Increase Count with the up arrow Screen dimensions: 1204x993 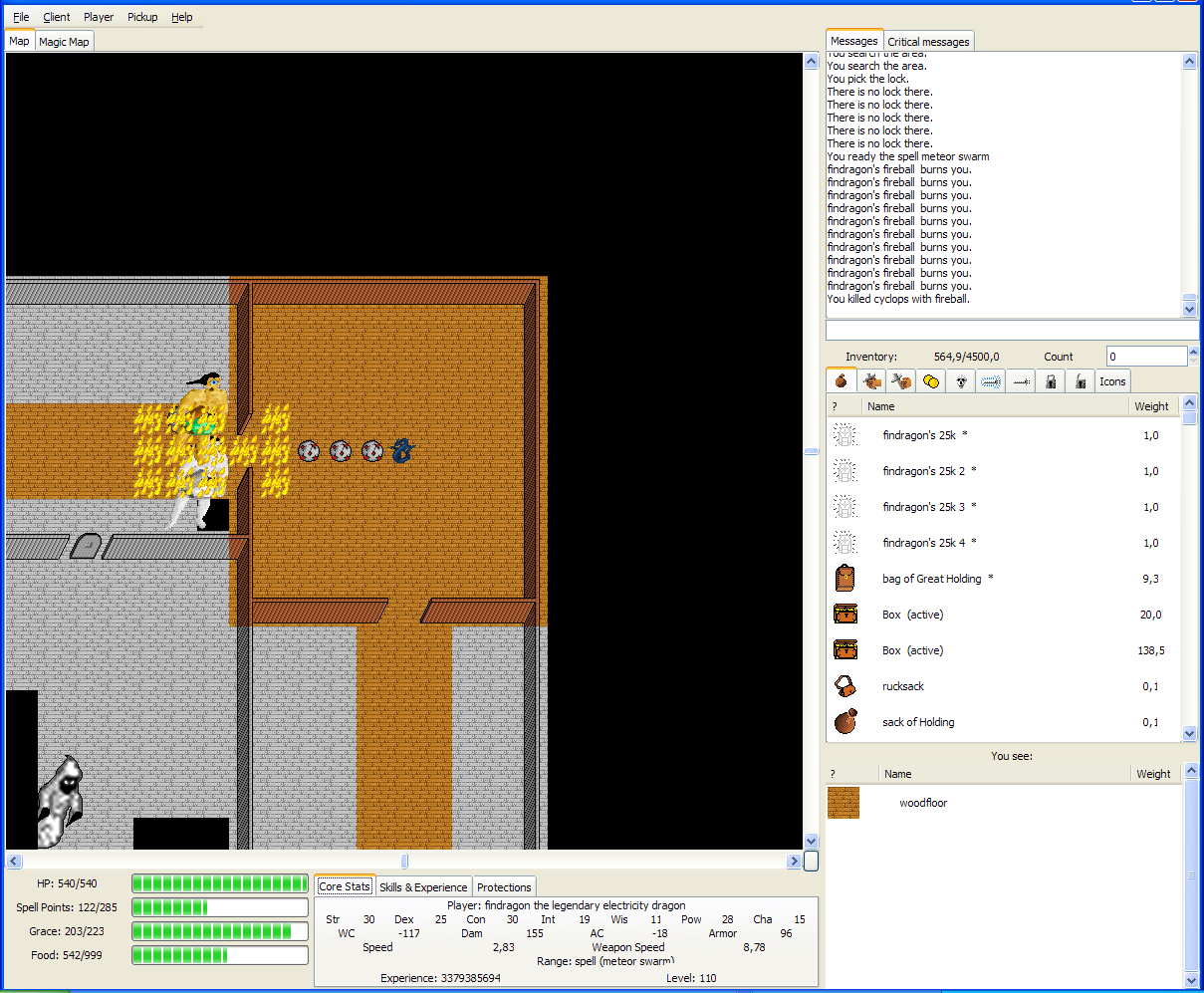(x=1193, y=351)
